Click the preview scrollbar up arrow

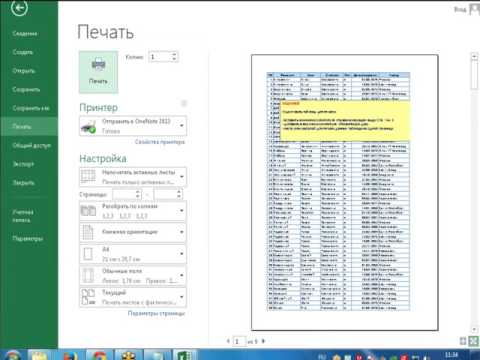[474, 56]
